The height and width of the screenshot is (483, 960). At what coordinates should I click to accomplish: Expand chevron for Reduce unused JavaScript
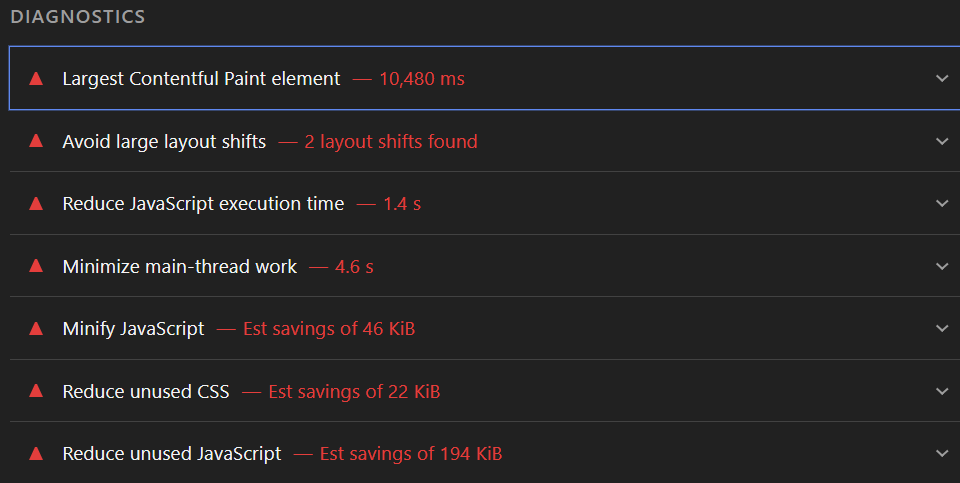(x=941, y=453)
